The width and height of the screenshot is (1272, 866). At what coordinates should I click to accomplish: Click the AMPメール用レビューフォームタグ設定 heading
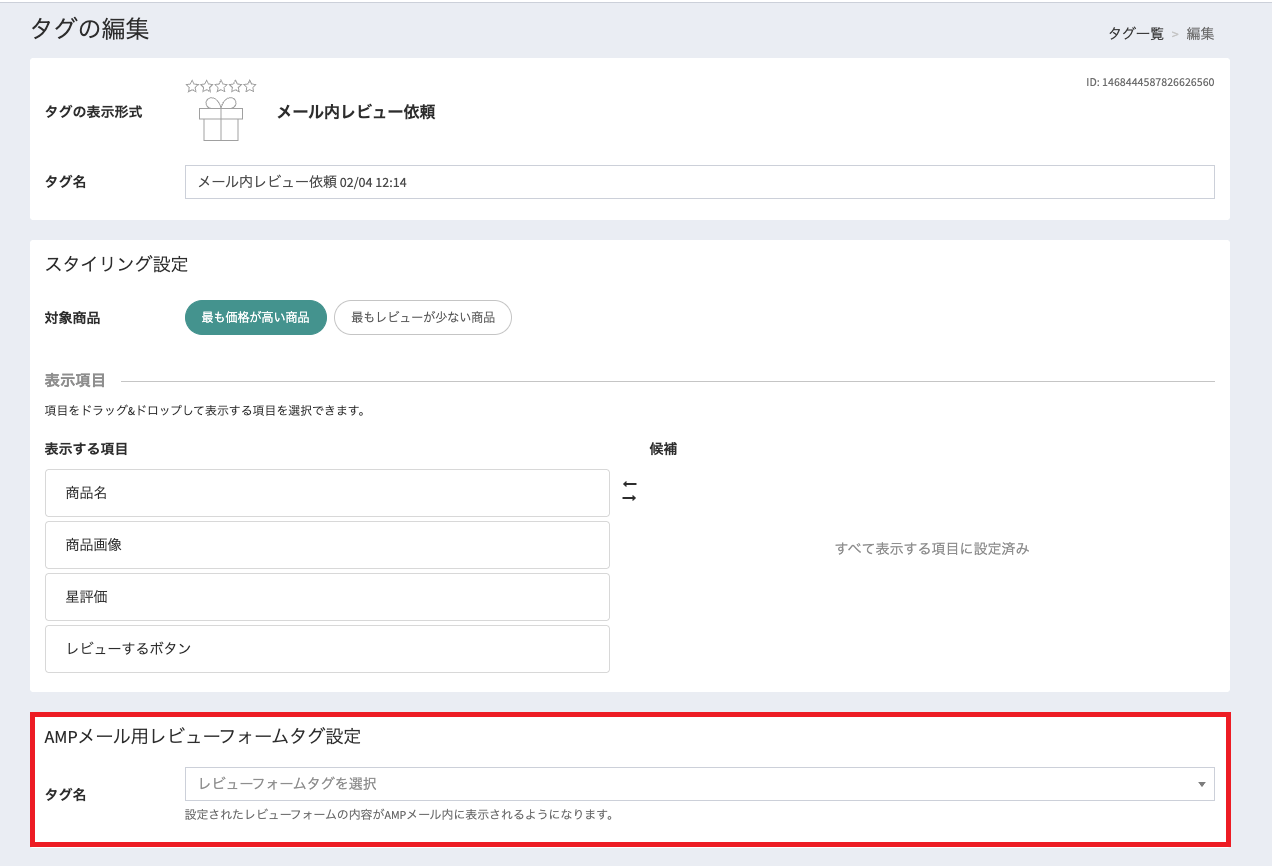[203, 737]
